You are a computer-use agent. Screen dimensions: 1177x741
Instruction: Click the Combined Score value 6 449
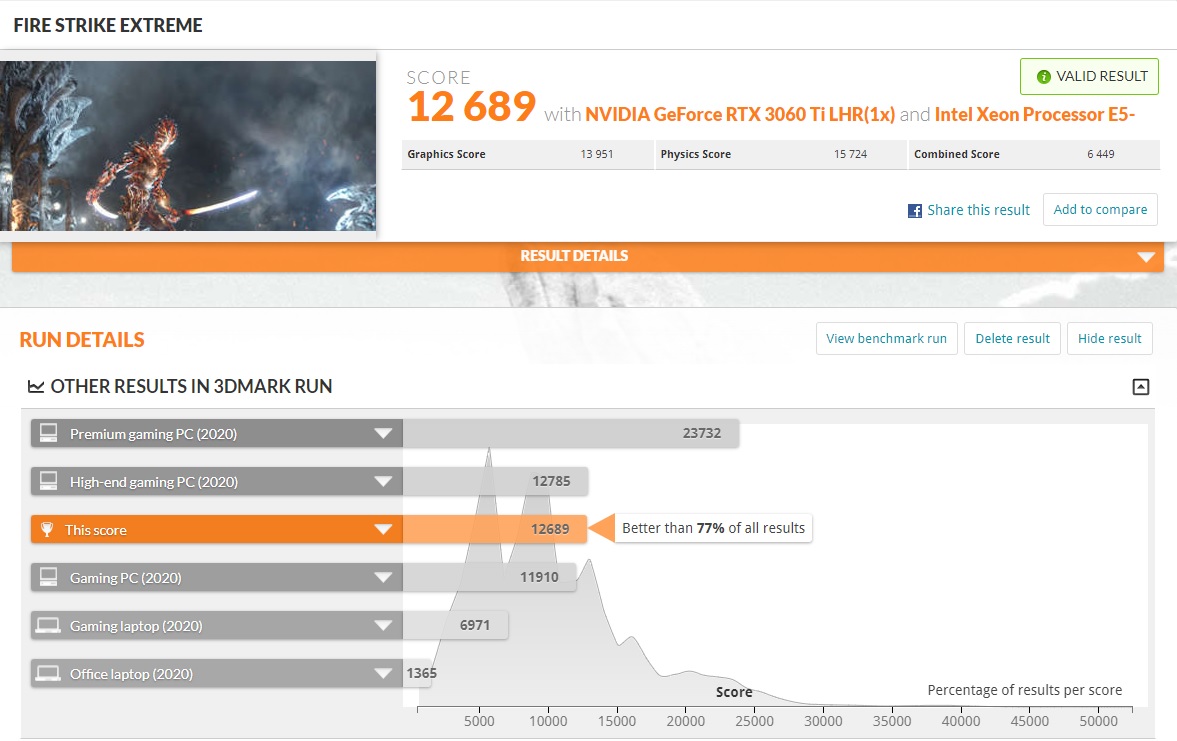(1100, 154)
